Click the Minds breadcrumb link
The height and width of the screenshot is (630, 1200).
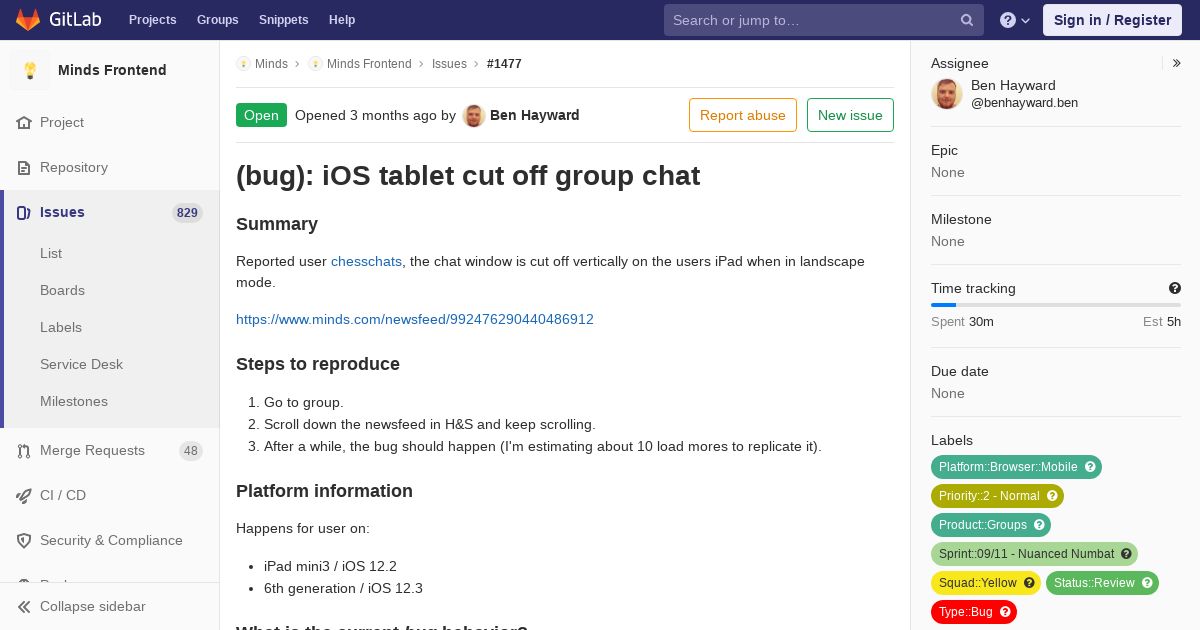(x=271, y=64)
